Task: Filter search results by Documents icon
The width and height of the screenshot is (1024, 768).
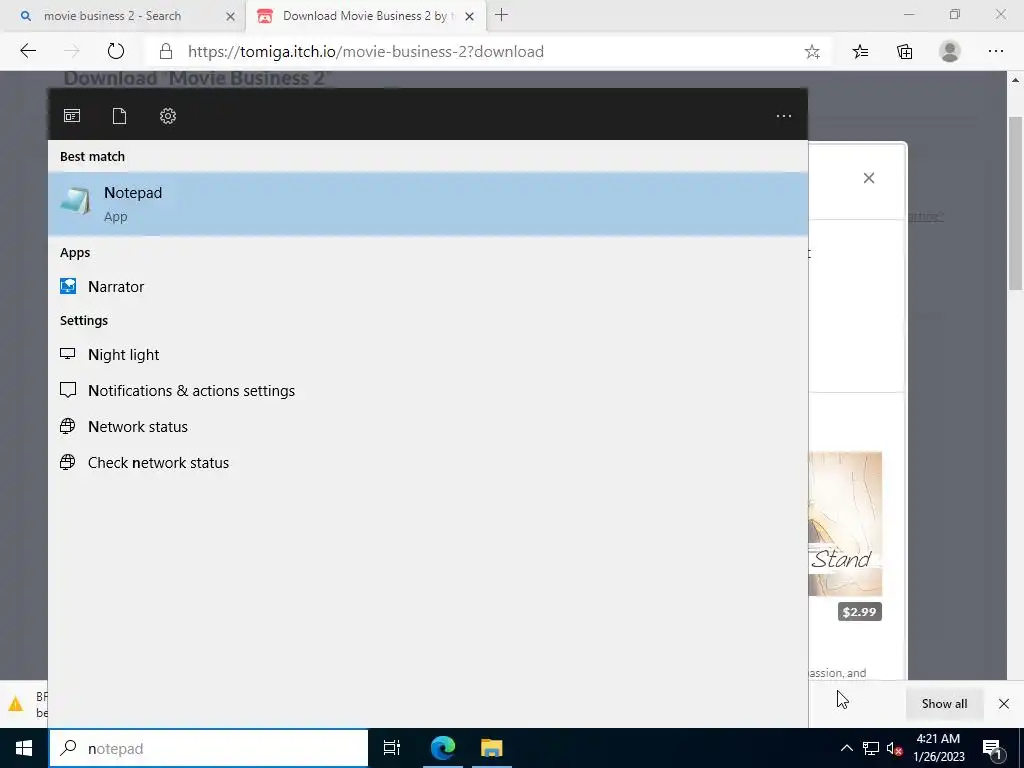Action: coord(120,116)
